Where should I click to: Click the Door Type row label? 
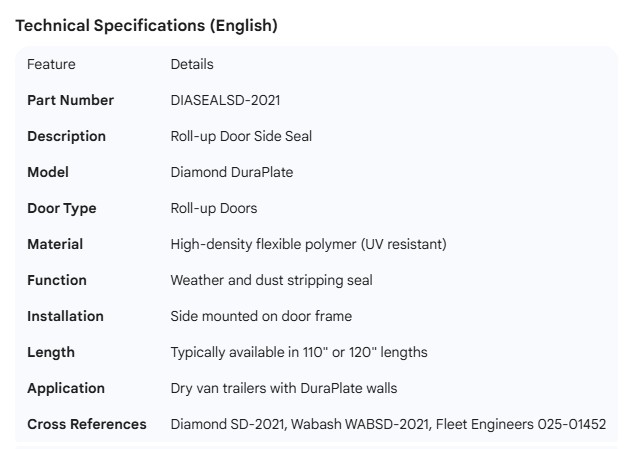[61, 208]
